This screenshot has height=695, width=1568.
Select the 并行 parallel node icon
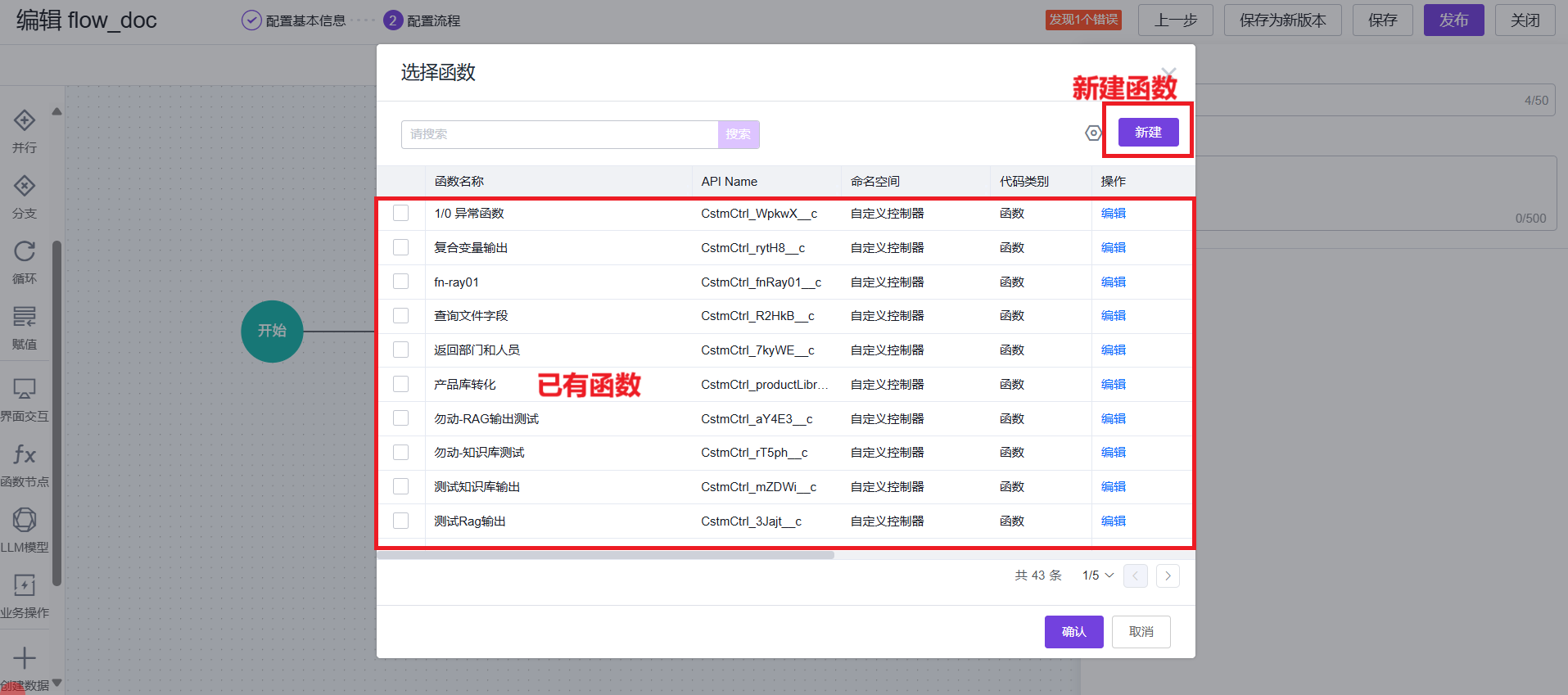click(25, 121)
